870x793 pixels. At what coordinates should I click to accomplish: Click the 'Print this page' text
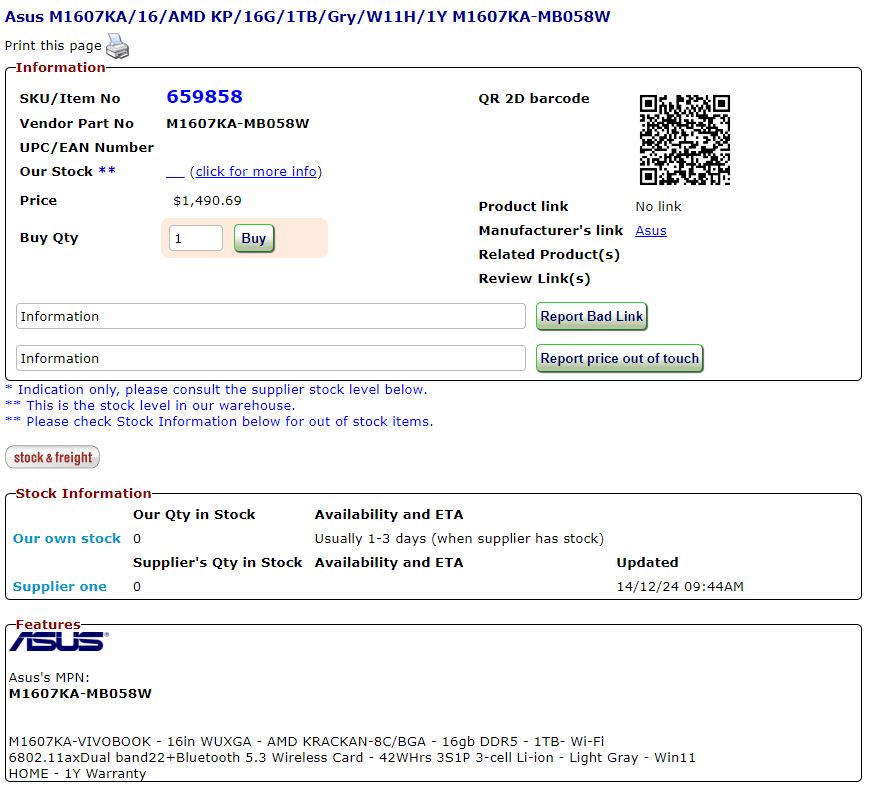click(x=53, y=46)
